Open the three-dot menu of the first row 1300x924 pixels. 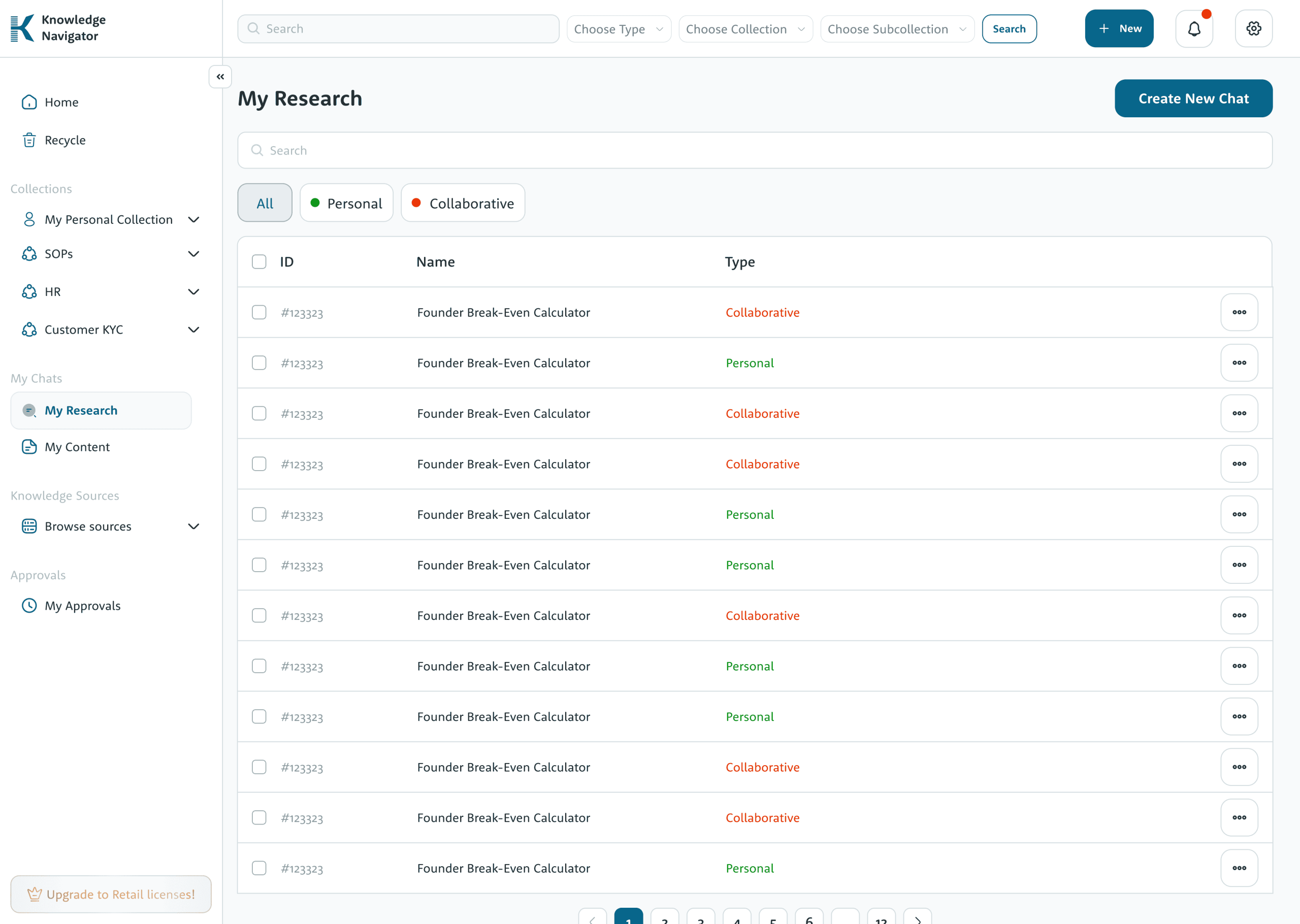[x=1239, y=312]
